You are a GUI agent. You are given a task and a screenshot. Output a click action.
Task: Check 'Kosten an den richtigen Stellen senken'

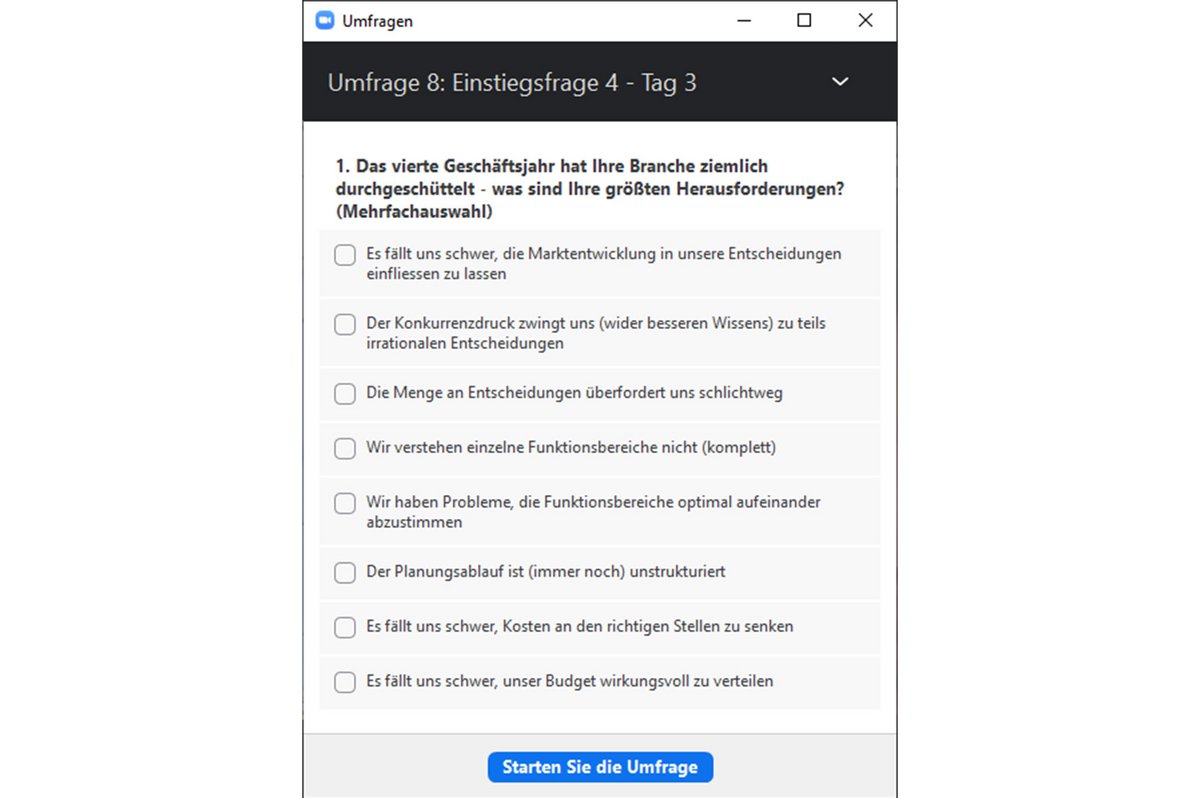345,628
